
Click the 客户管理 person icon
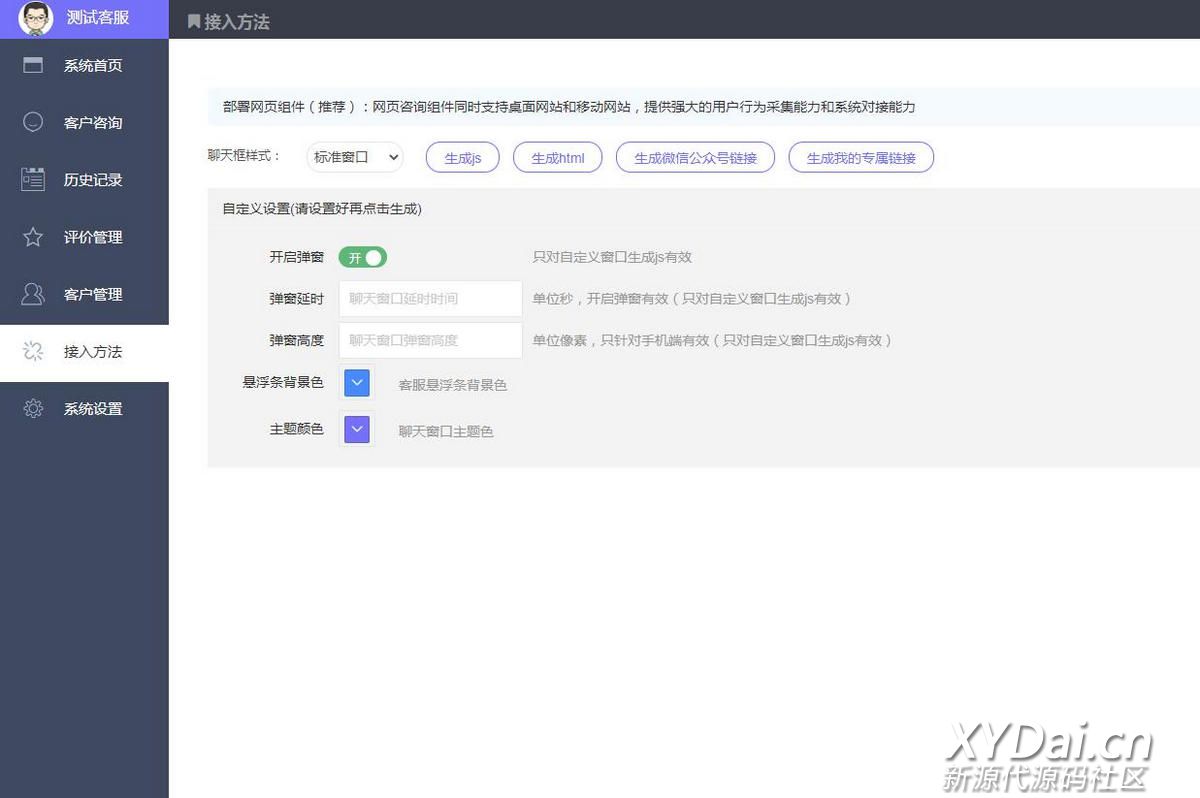(x=33, y=294)
